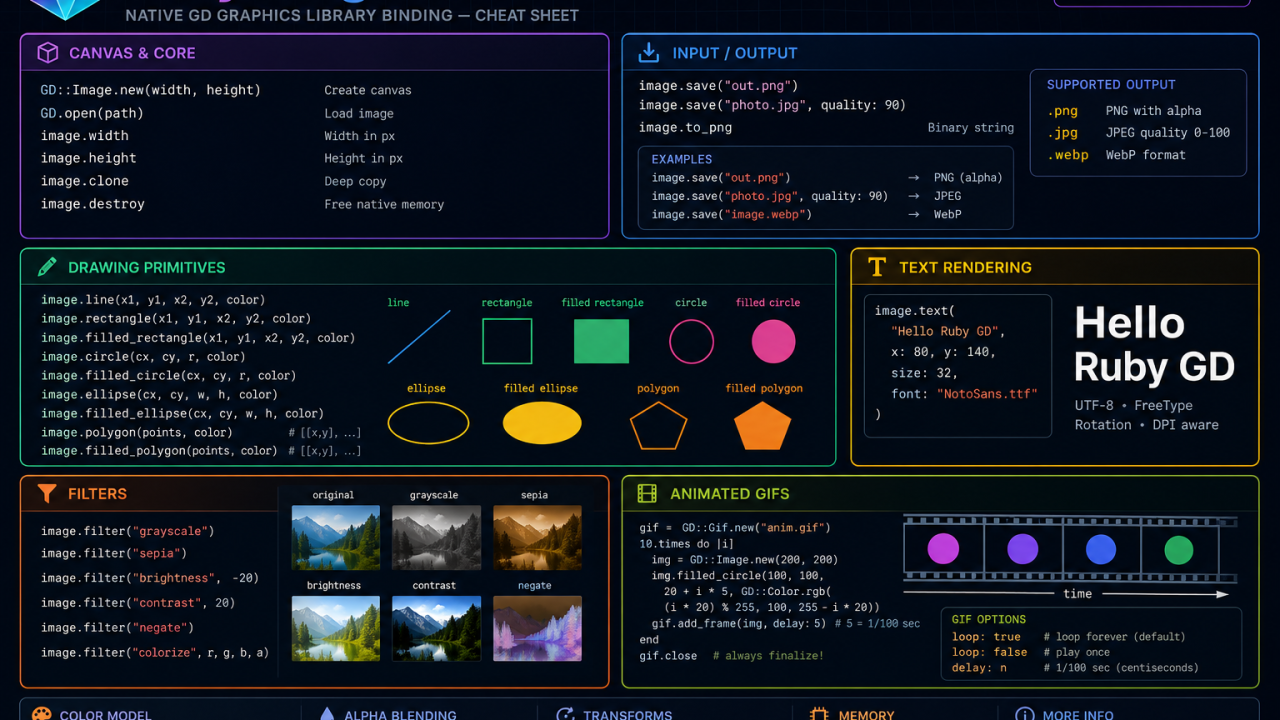Click the green outlined rectangle sample

tap(507, 341)
